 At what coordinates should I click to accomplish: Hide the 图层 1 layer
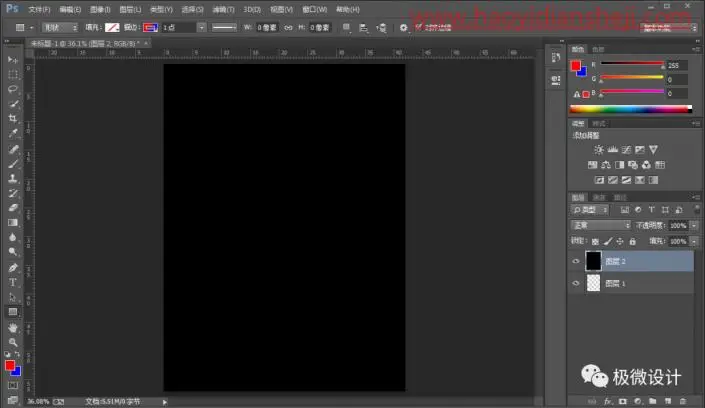(576, 283)
